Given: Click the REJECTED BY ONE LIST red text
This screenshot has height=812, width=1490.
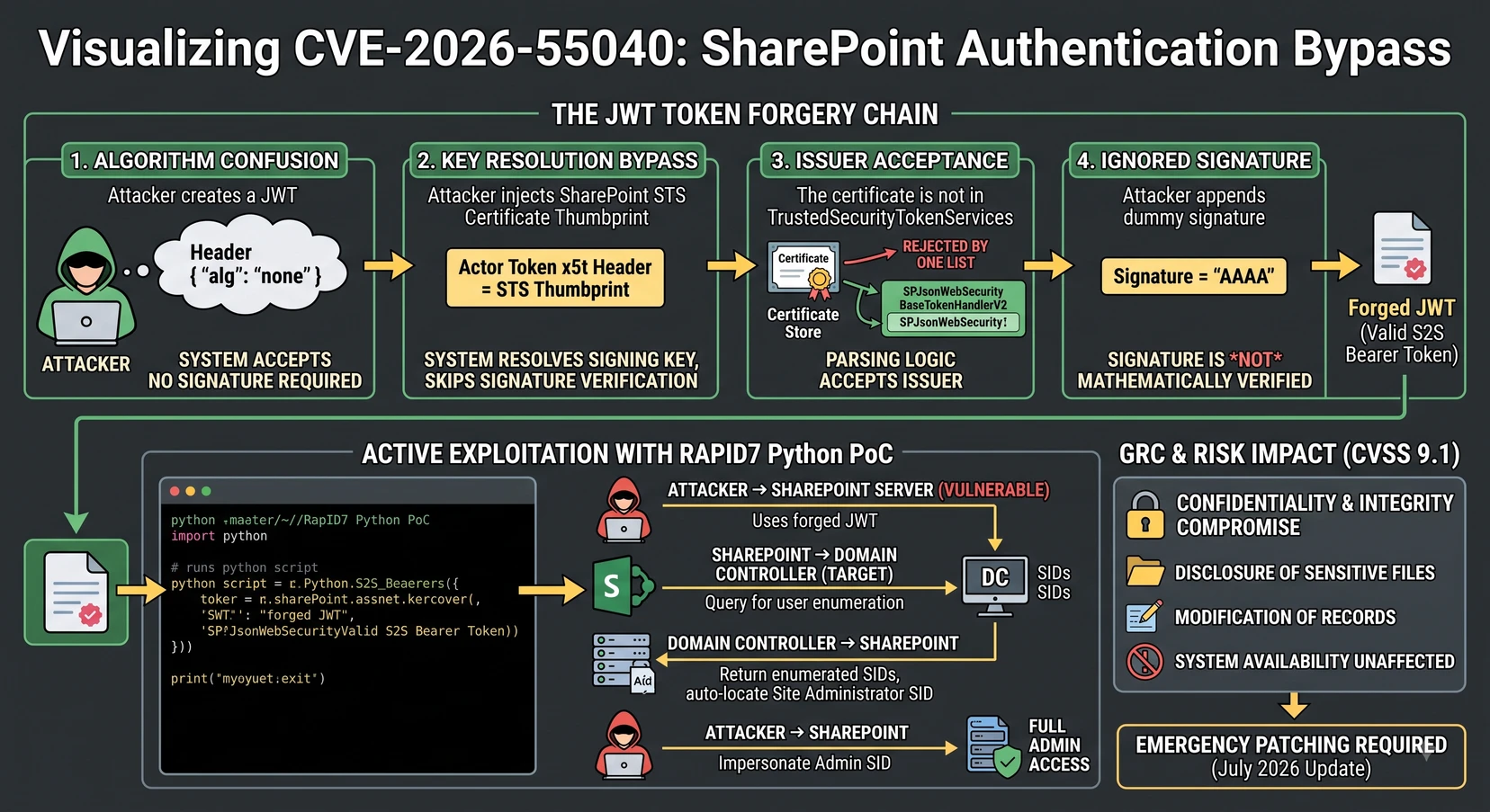Looking at the screenshot, I should tap(945, 254).
